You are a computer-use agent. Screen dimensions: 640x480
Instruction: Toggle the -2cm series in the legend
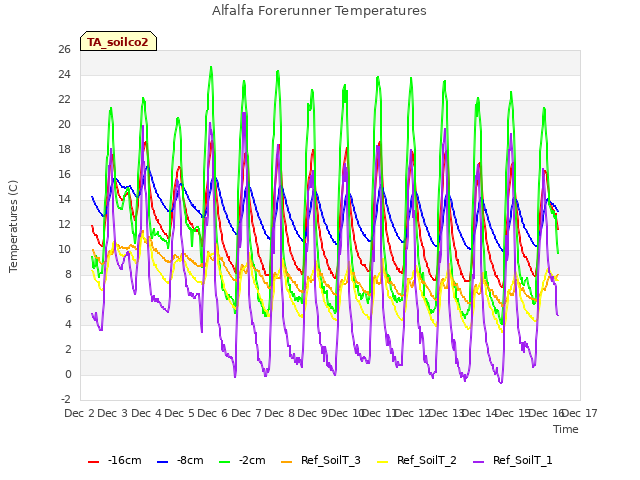click(x=242, y=460)
